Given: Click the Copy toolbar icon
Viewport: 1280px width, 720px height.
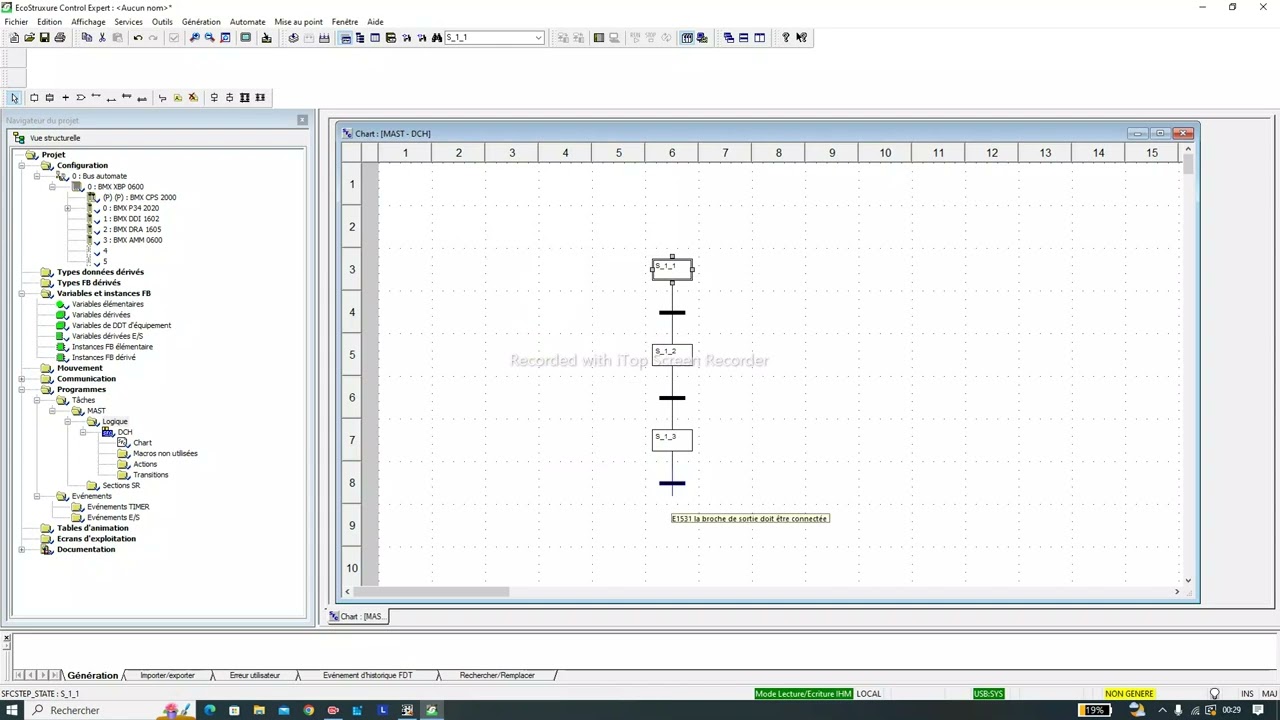Looking at the screenshot, I should click(87, 38).
